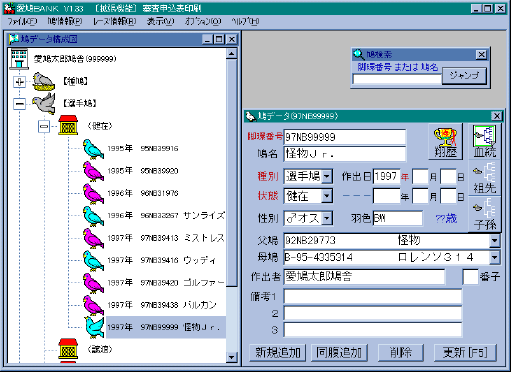The height and width of the screenshot is (372, 511).
Task: Click the magenta bird icon for バルカン
Action: pos(93,305)
